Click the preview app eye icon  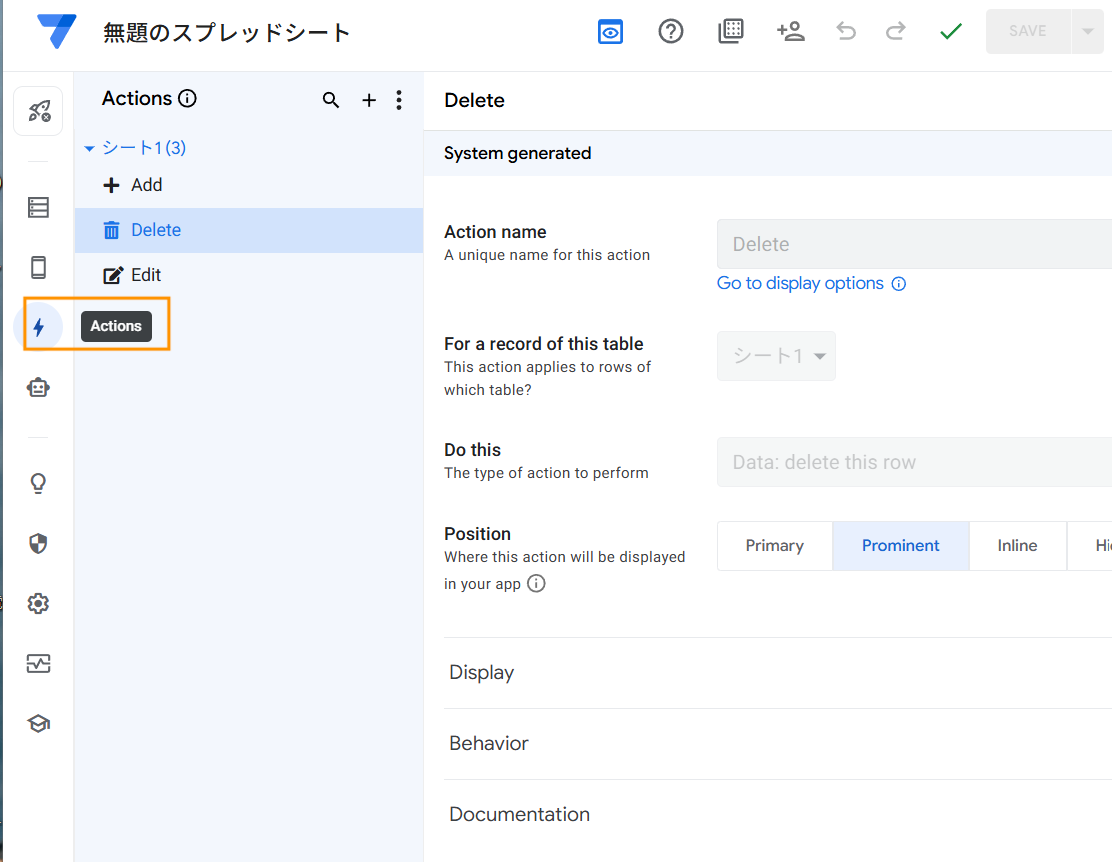click(610, 32)
